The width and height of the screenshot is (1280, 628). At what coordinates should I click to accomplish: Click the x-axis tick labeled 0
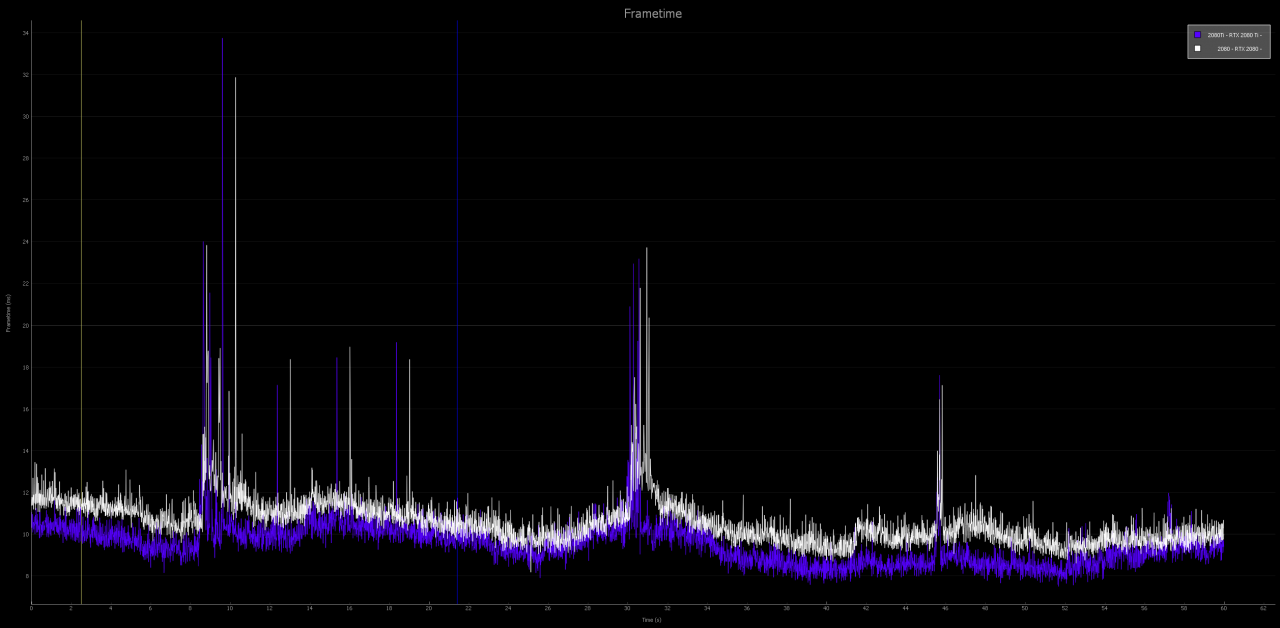pos(31,609)
